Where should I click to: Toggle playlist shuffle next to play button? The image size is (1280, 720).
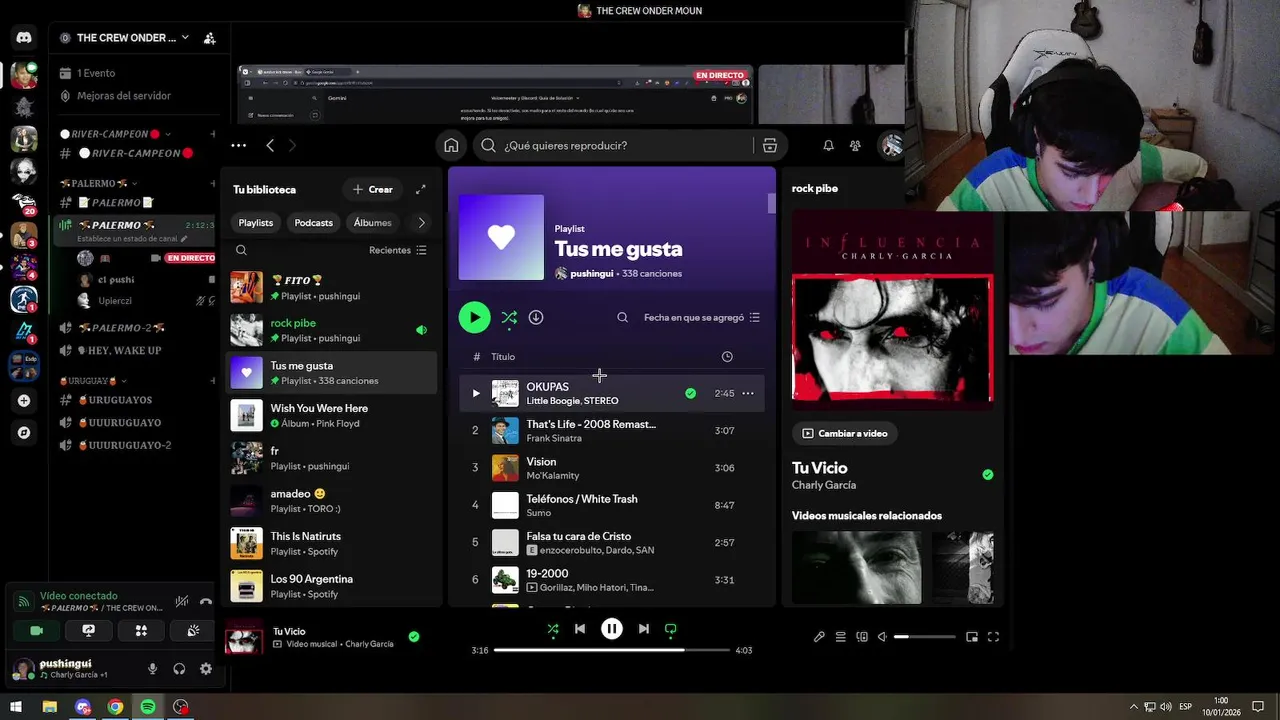(x=509, y=317)
